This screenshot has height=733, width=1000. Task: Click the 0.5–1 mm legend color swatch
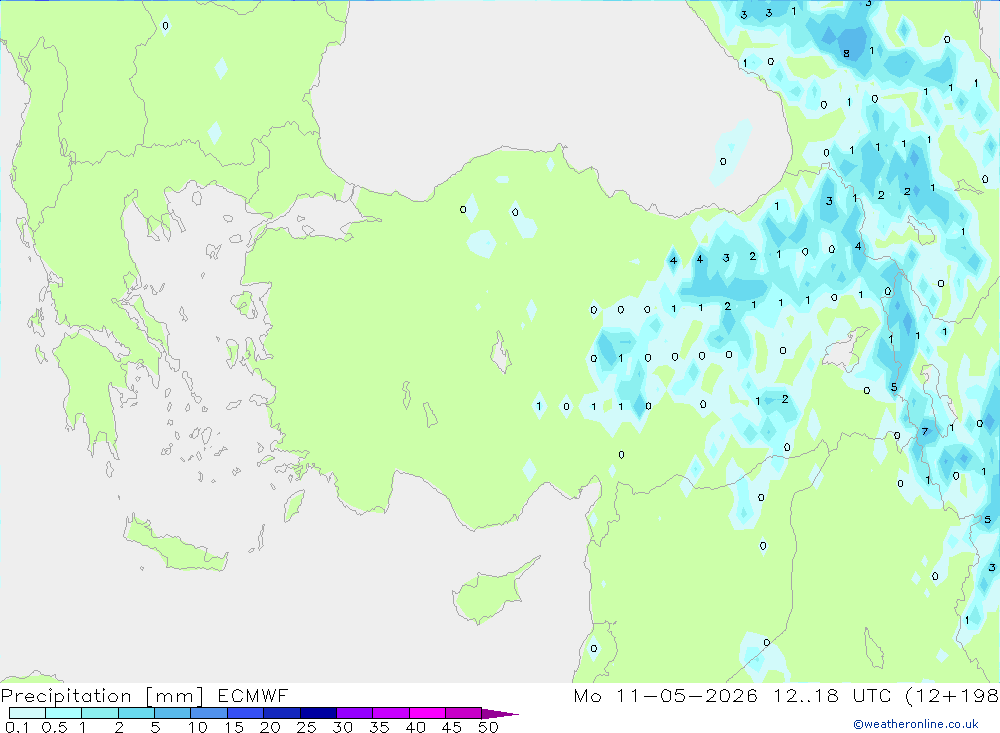pos(64,713)
